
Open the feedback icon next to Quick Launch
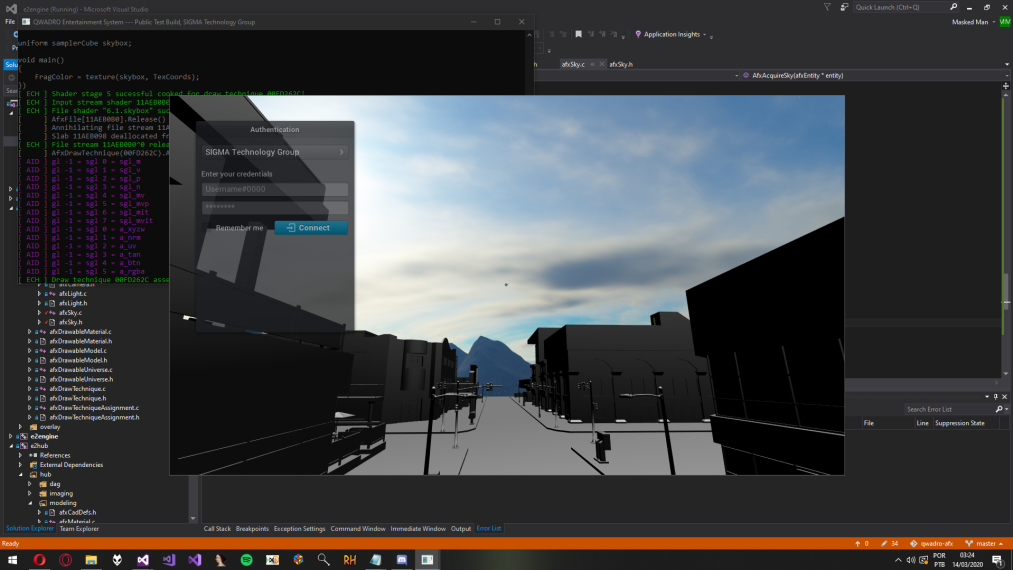point(844,7)
